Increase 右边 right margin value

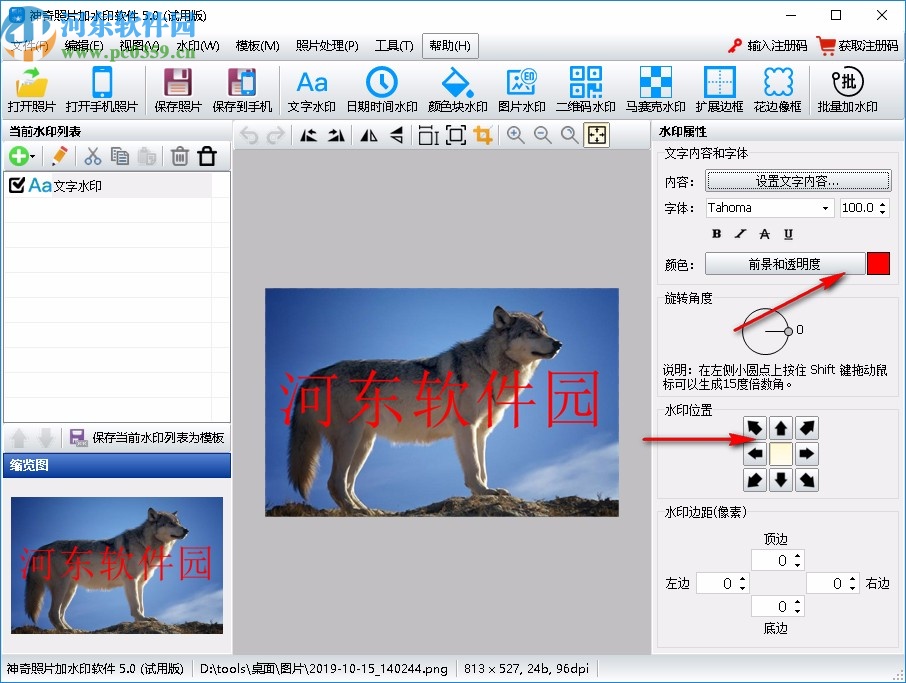pos(853,579)
